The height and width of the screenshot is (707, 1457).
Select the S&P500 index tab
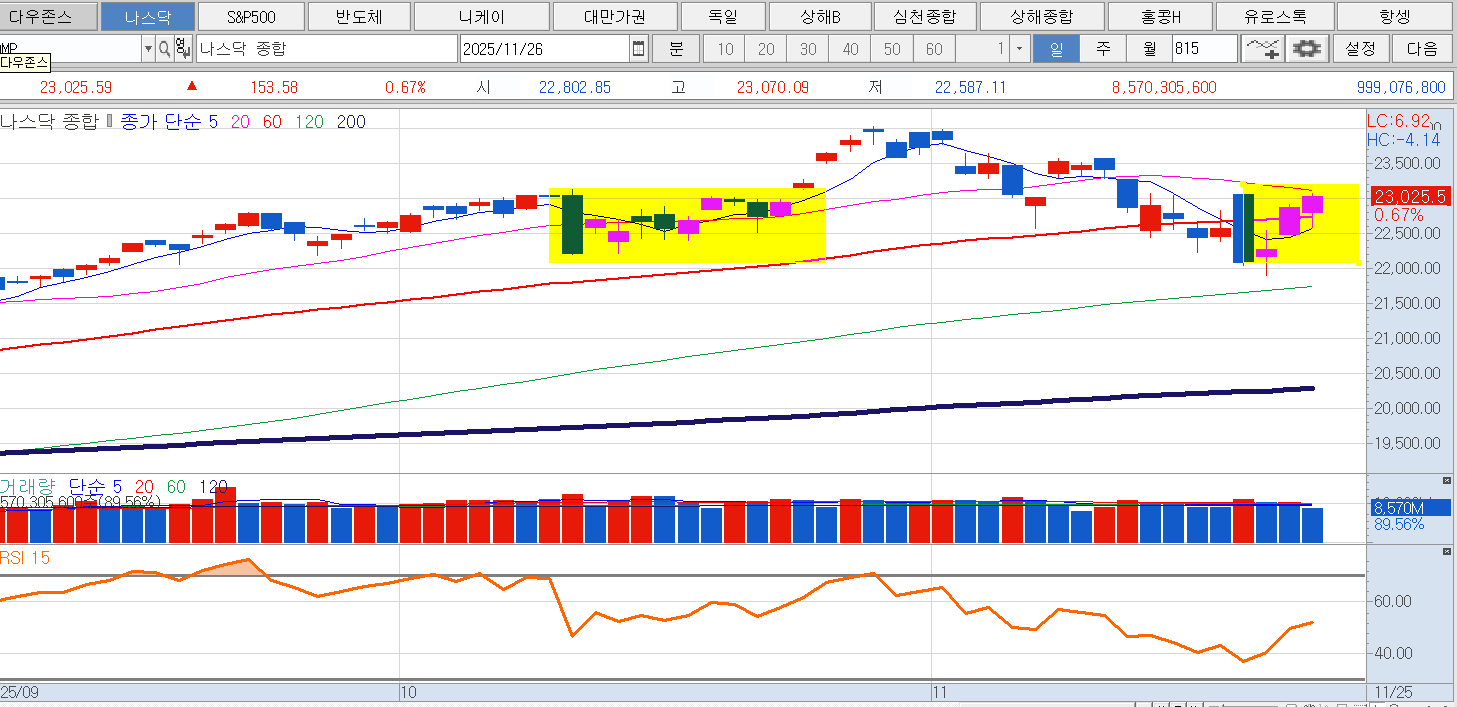pyautogui.click(x=251, y=17)
